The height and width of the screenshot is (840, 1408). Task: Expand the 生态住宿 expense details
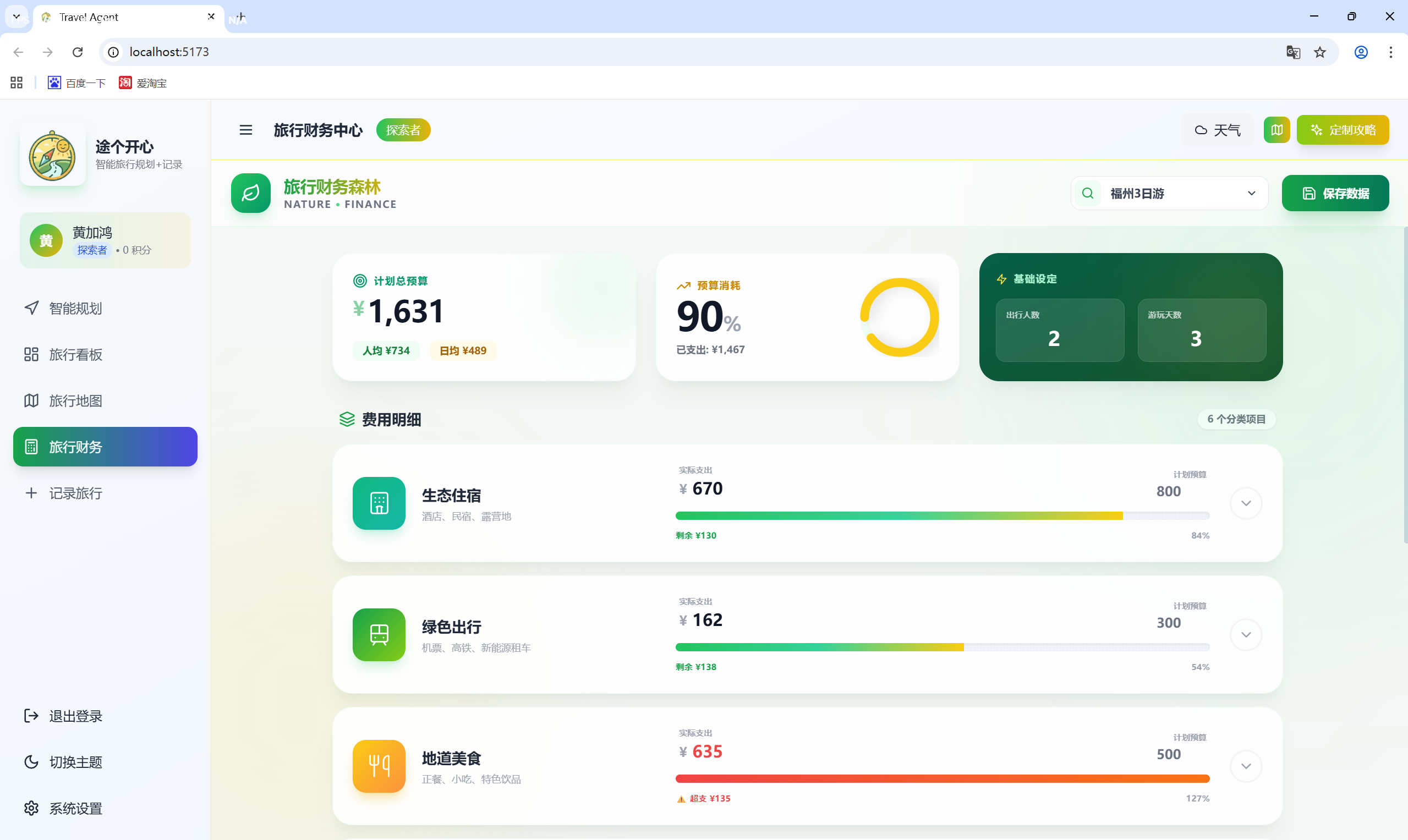tap(1246, 503)
